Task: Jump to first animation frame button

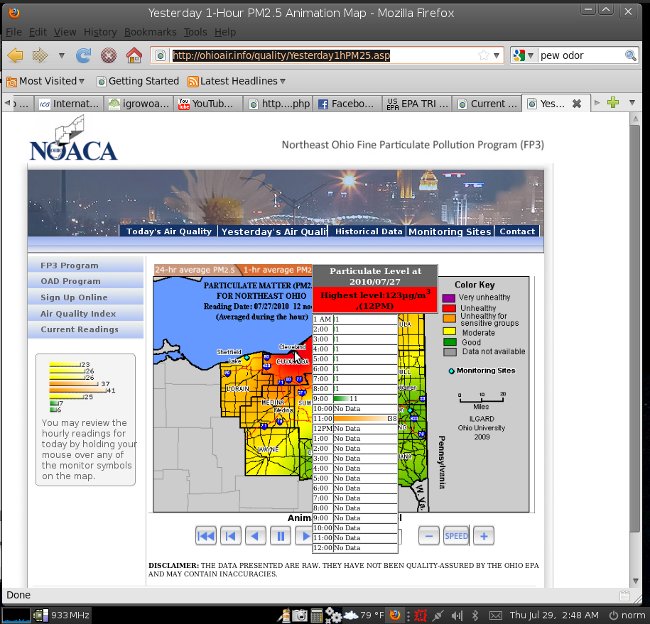Action: coord(206,536)
